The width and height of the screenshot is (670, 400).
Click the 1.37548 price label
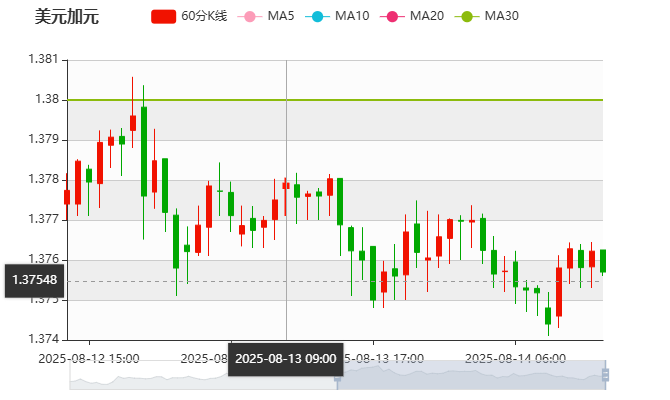click(35, 280)
